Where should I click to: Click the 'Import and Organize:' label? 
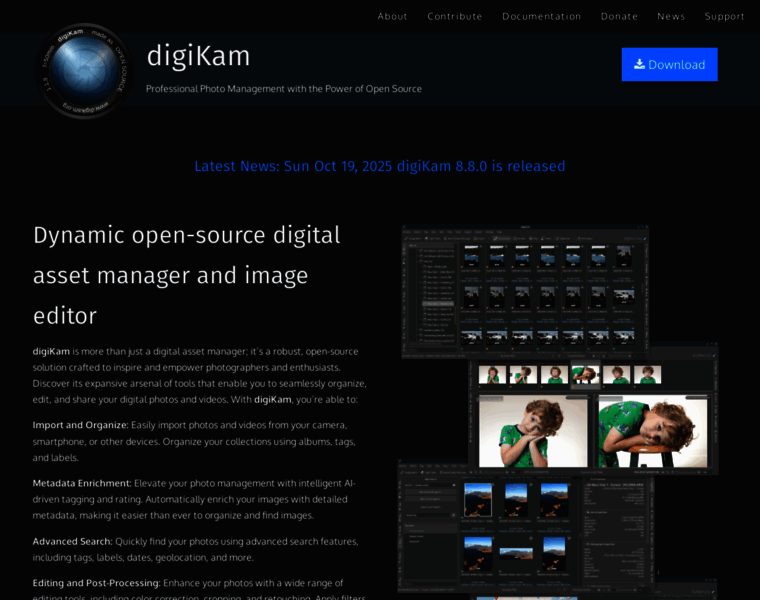point(80,425)
